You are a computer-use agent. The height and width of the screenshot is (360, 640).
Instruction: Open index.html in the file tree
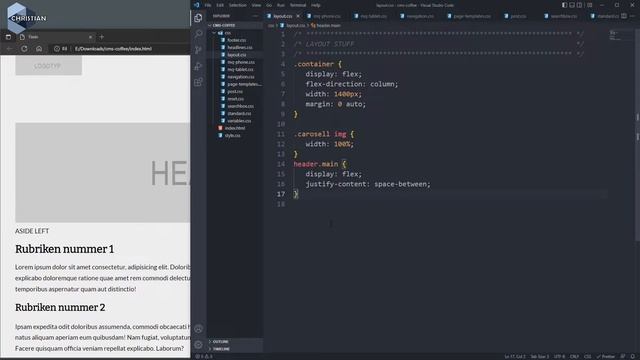235,128
